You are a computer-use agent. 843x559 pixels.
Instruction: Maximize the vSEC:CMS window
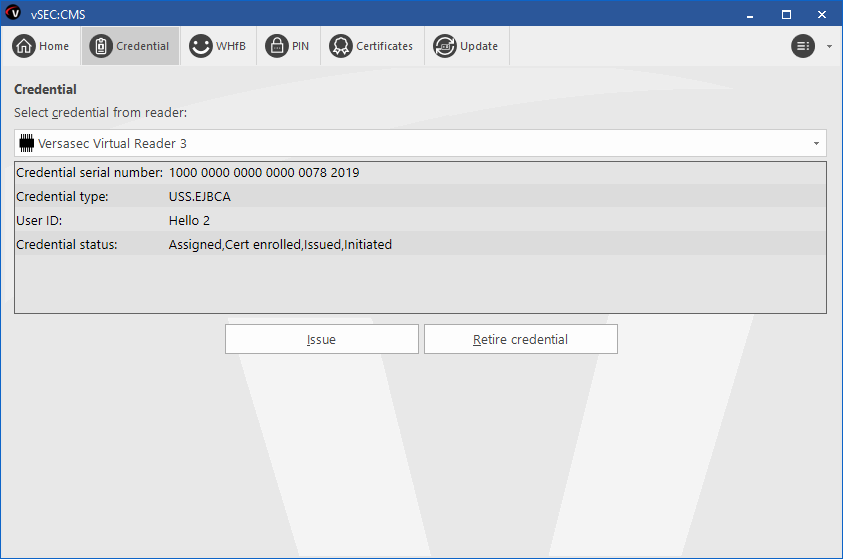coord(786,15)
